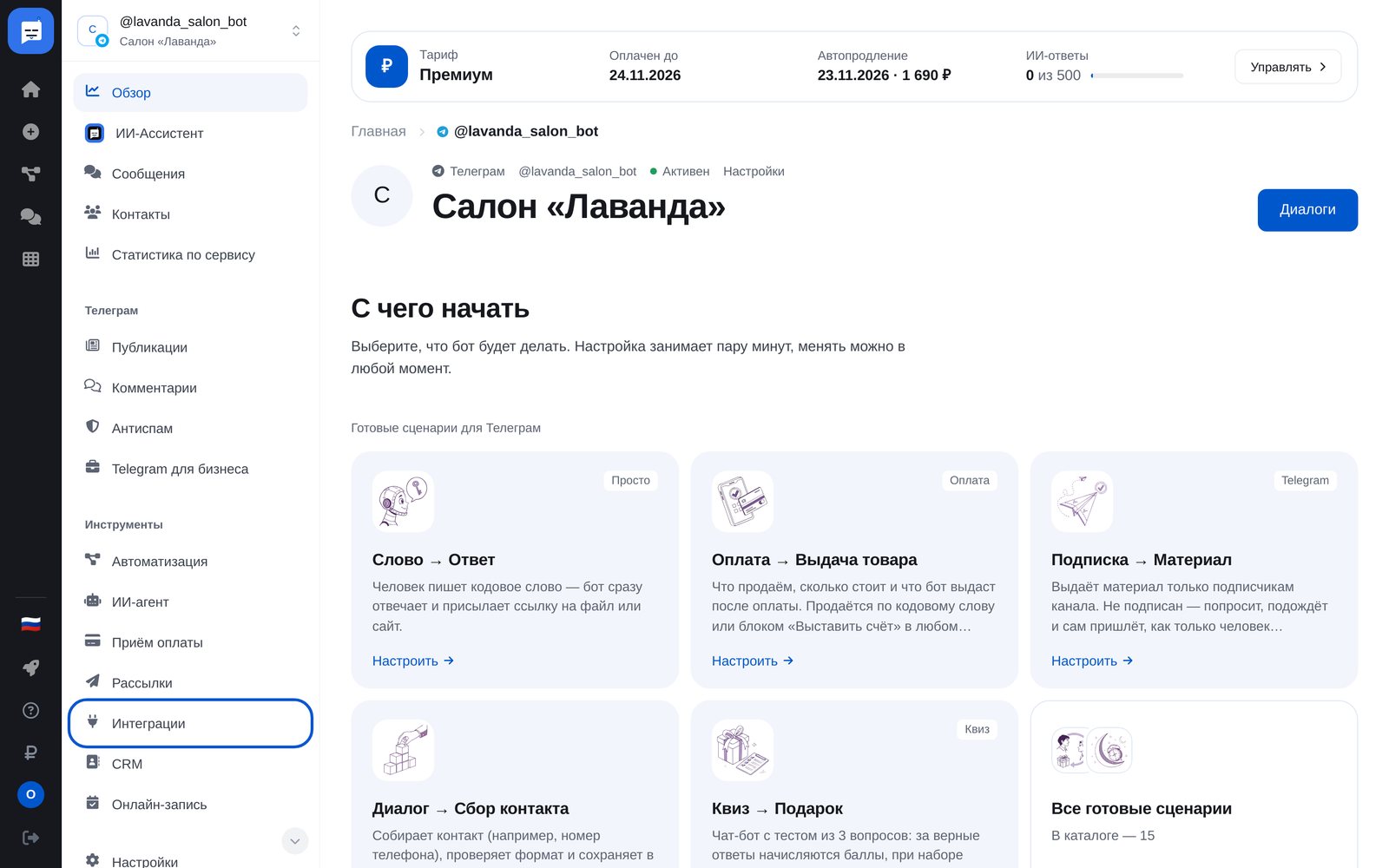Click the logout icon at rail bottom

(x=30, y=838)
